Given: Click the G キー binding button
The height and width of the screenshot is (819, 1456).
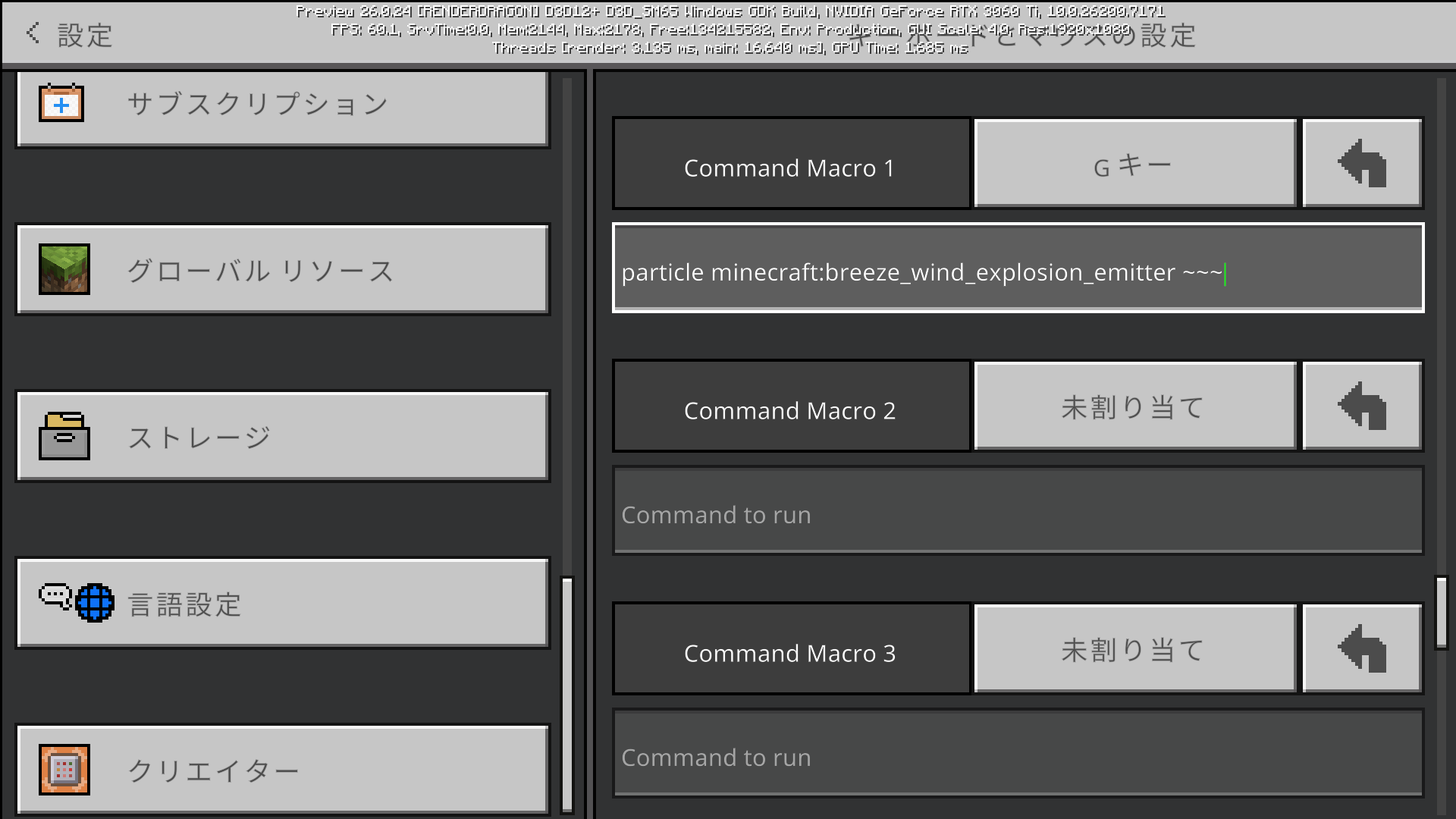Looking at the screenshot, I should coord(1134,163).
